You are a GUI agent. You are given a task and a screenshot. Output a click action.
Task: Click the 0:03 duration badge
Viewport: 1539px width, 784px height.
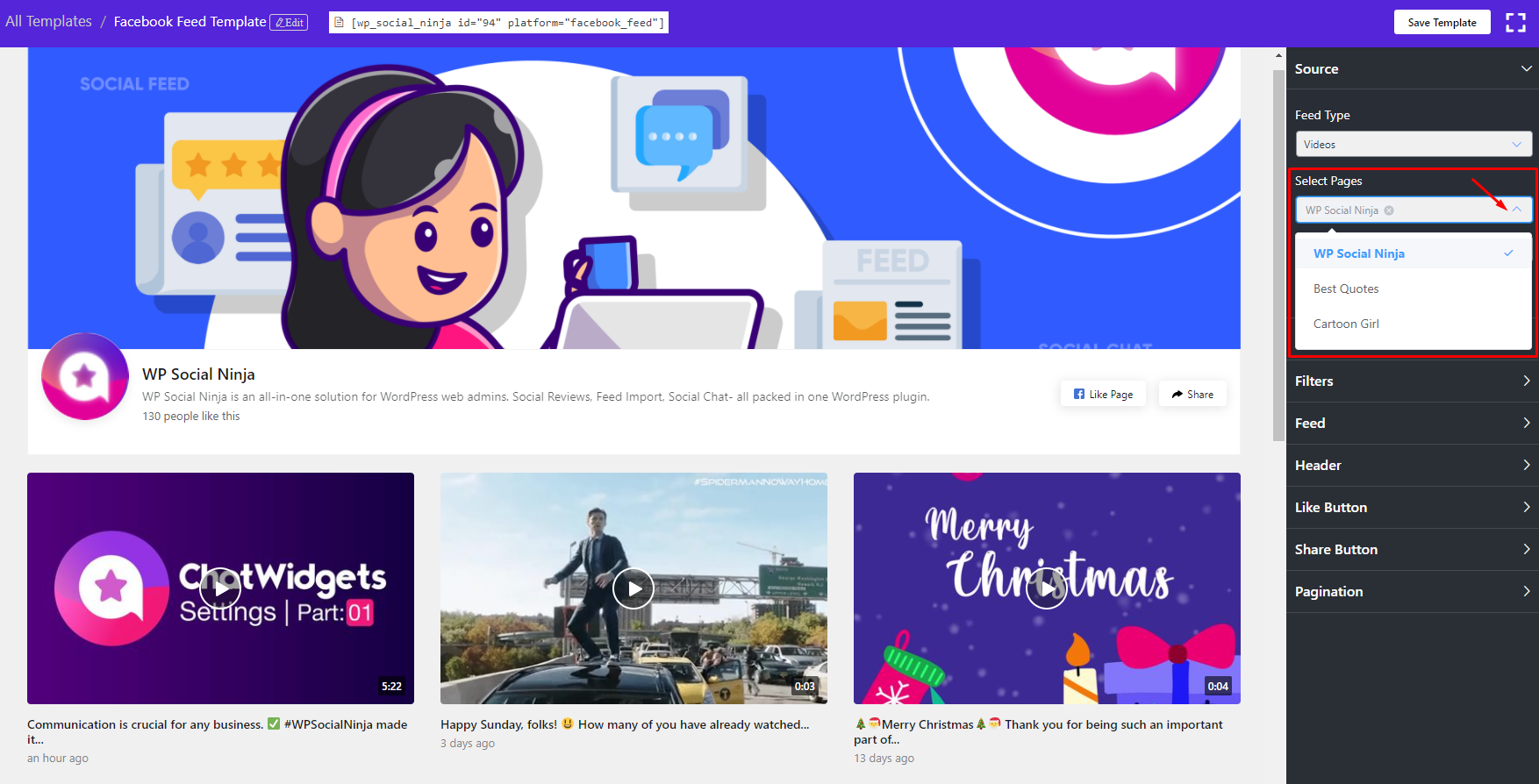pyautogui.click(x=805, y=687)
